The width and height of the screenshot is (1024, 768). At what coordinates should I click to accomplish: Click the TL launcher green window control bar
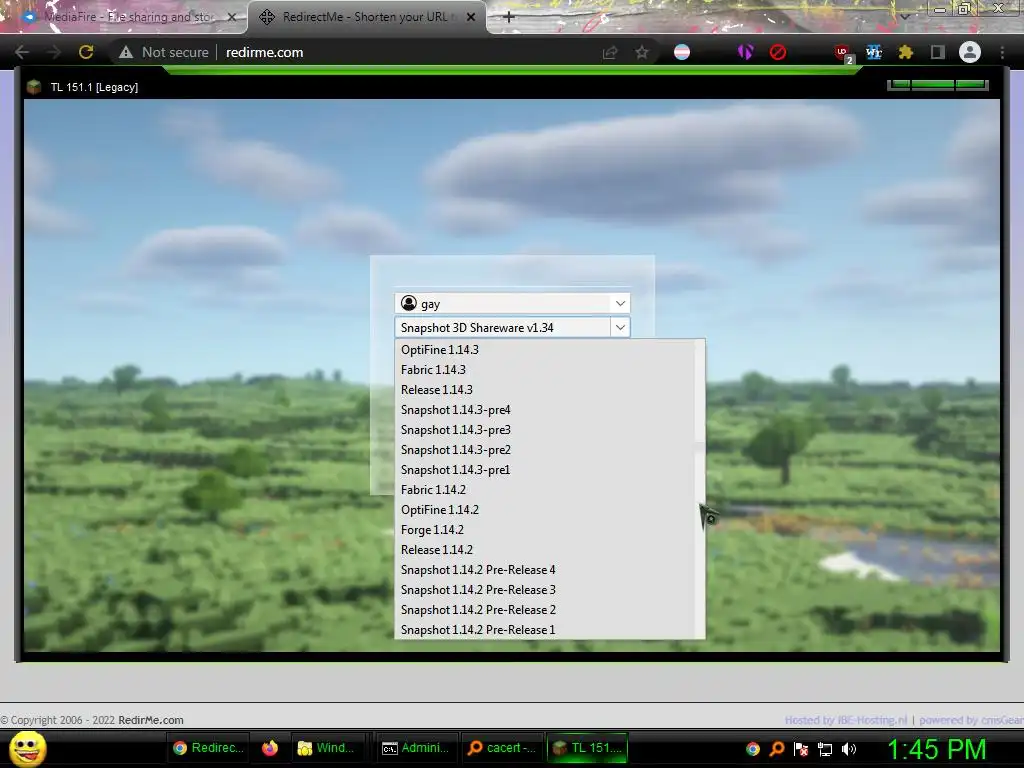pyautogui.click(x=937, y=85)
